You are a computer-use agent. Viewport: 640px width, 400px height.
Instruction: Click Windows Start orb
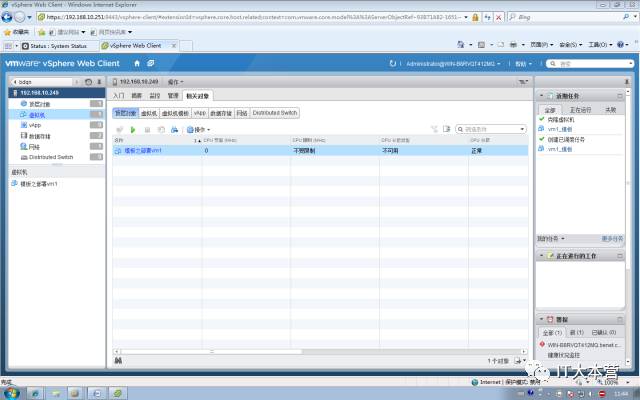(x=11, y=393)
